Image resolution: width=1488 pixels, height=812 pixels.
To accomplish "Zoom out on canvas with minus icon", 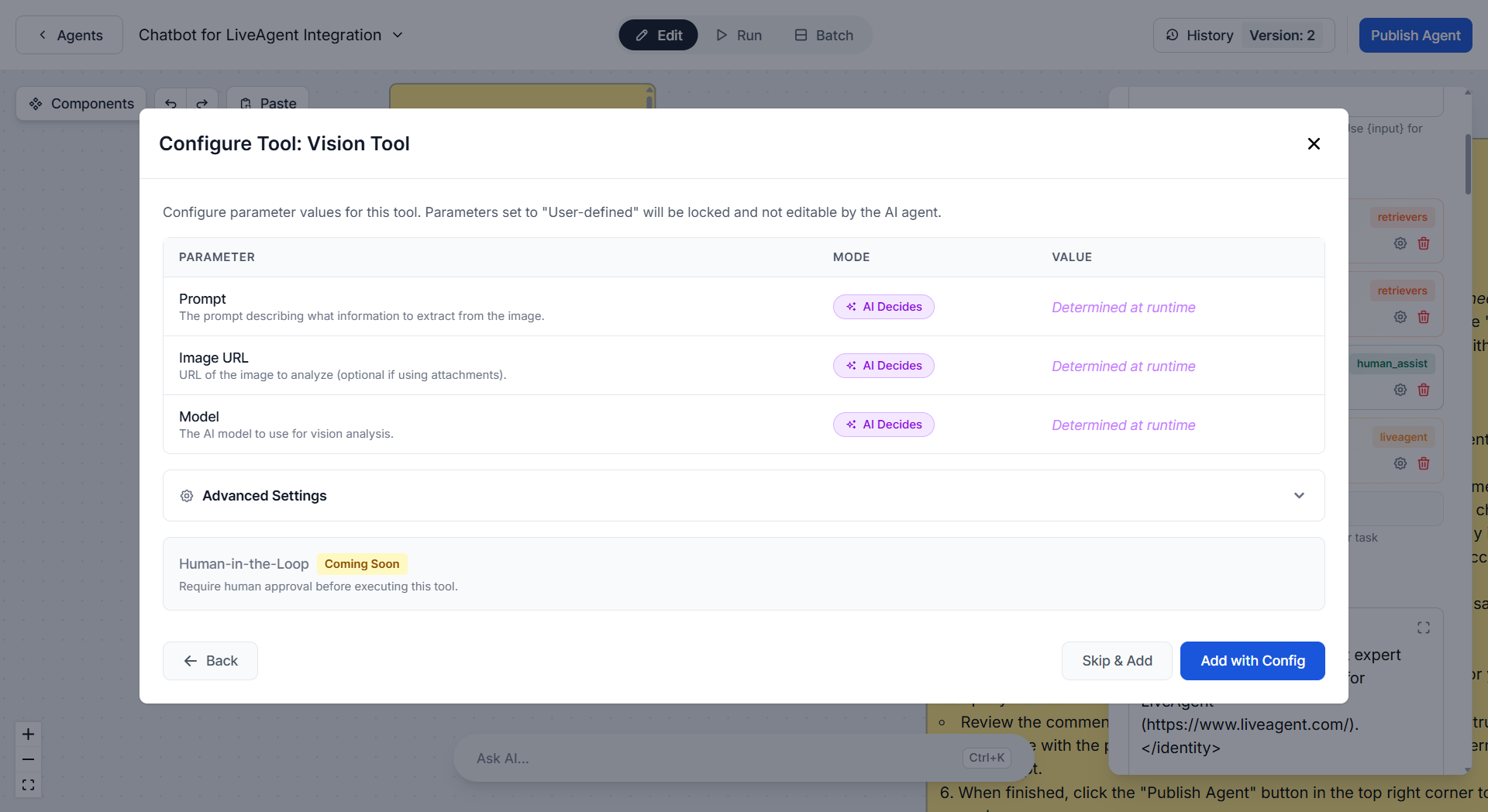I will coord(29,759).
